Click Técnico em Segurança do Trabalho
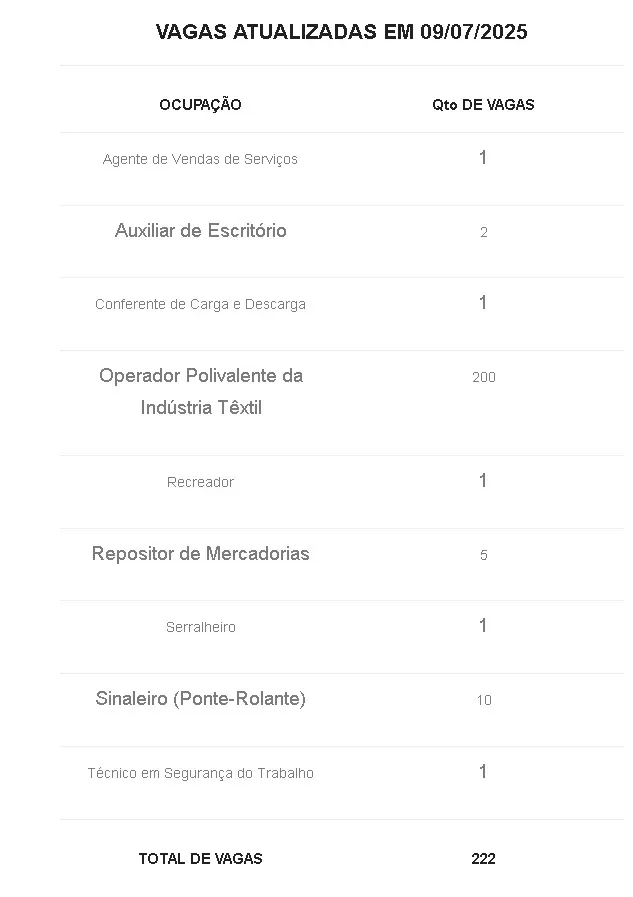Screen dimensions: 633x897 tap(200, 773)
